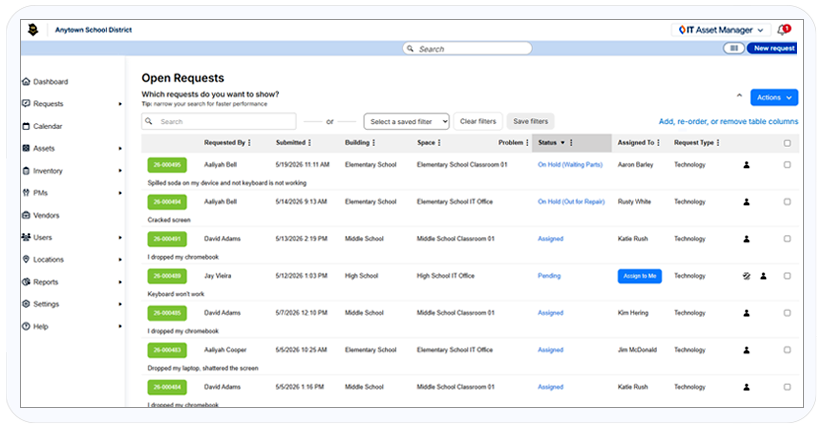Click the top global Search field
This screenshot has height=431, width=824.
[x=467, y=48]
